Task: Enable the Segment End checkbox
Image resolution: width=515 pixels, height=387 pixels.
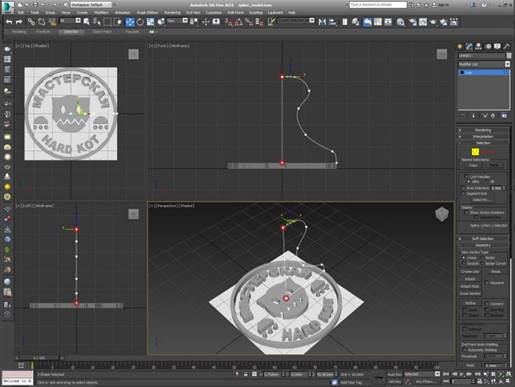Action: point(463,194)
